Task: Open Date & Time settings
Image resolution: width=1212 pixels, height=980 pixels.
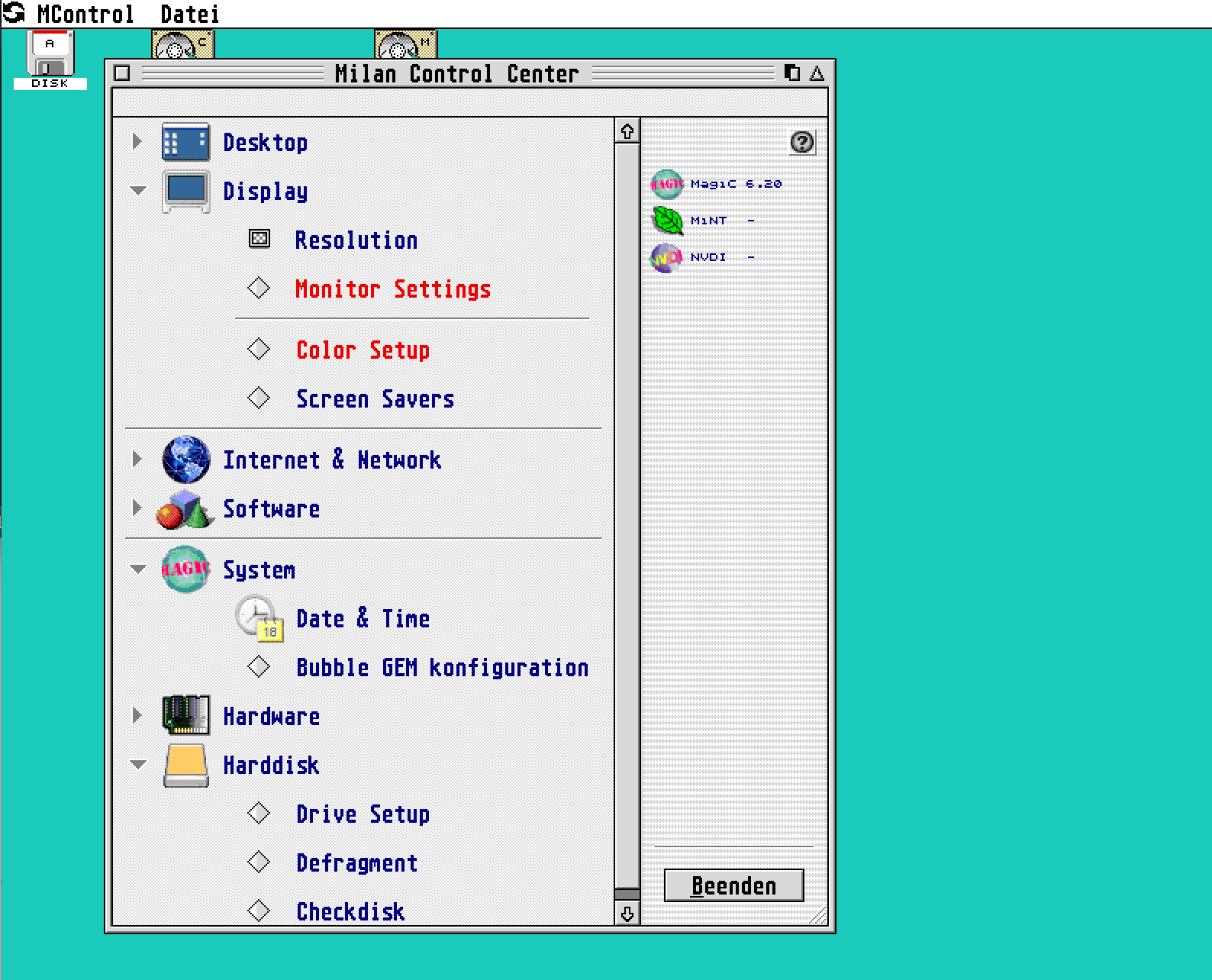Action: [363, 619]
